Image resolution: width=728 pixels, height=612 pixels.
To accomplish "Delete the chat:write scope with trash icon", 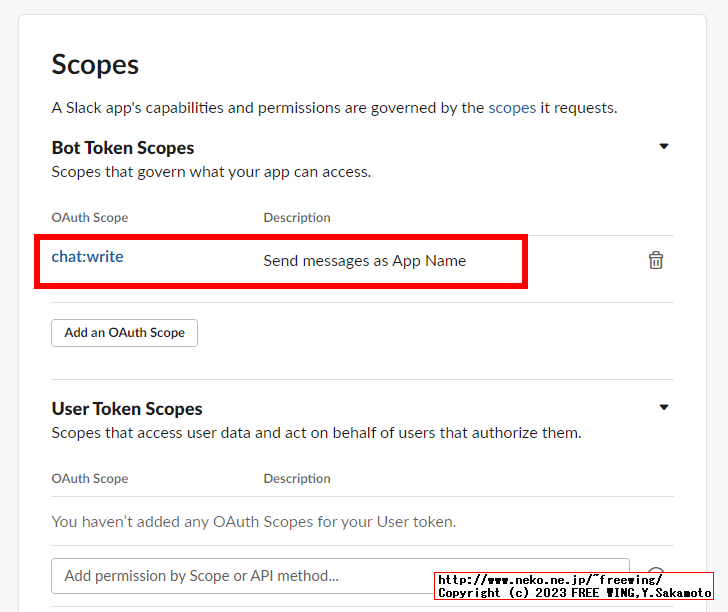I will 656,260.
